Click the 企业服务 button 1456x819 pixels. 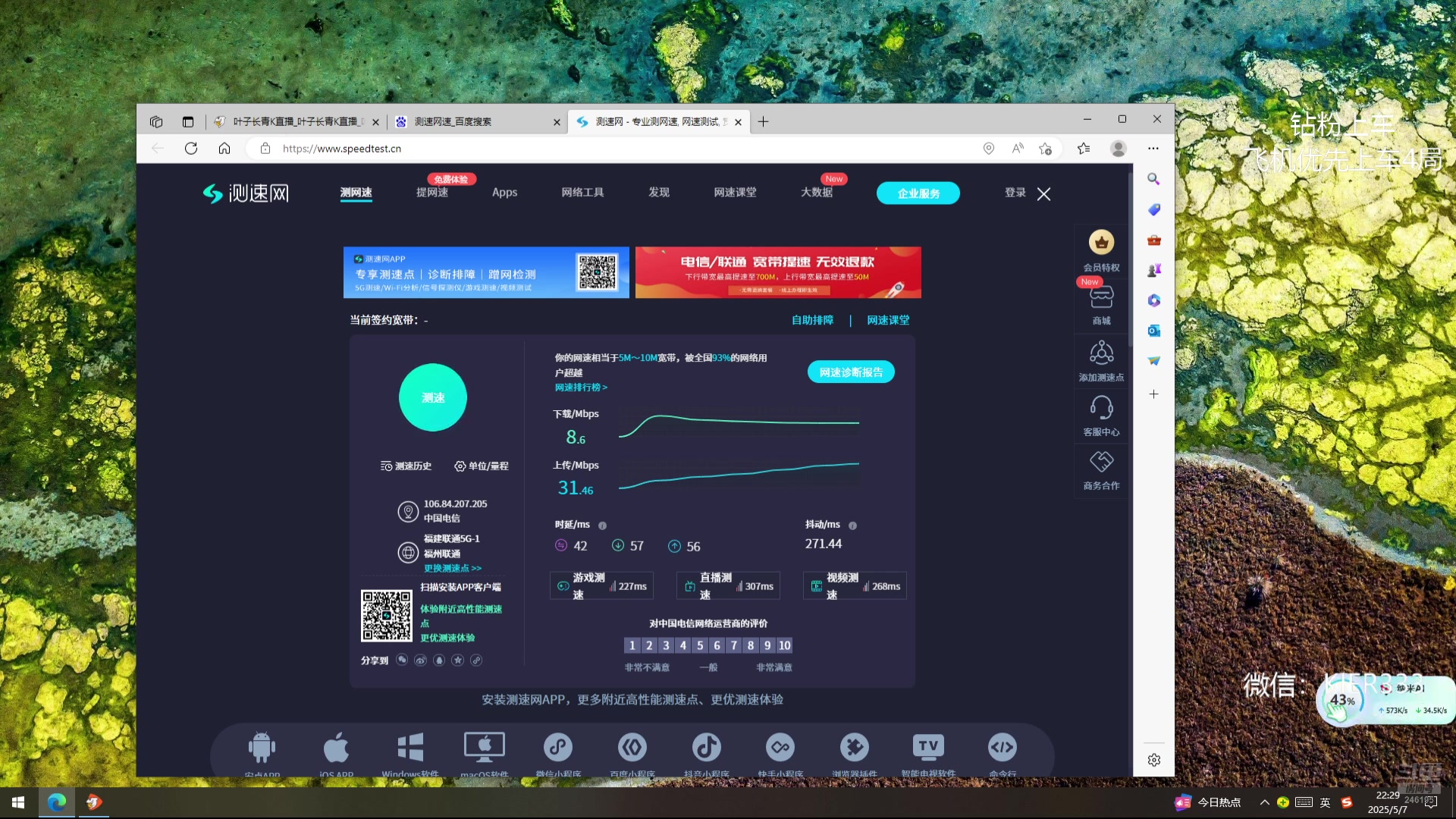[x=918, y=193]
